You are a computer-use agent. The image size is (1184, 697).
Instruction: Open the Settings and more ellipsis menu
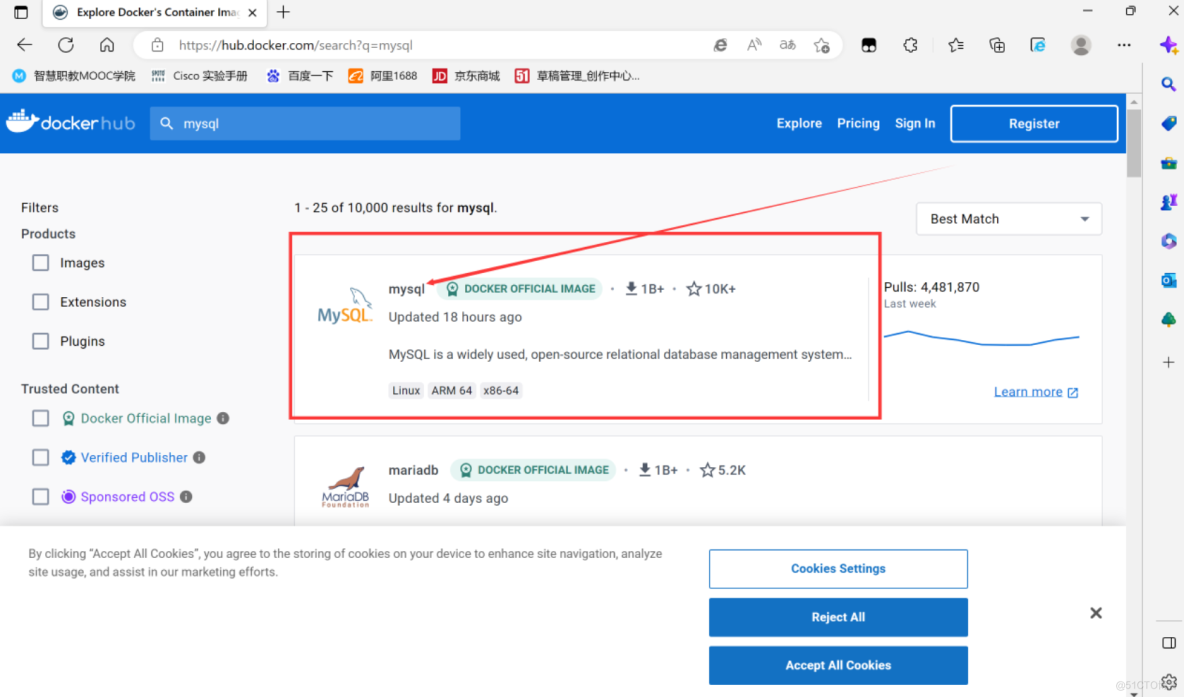[1123, 45]
